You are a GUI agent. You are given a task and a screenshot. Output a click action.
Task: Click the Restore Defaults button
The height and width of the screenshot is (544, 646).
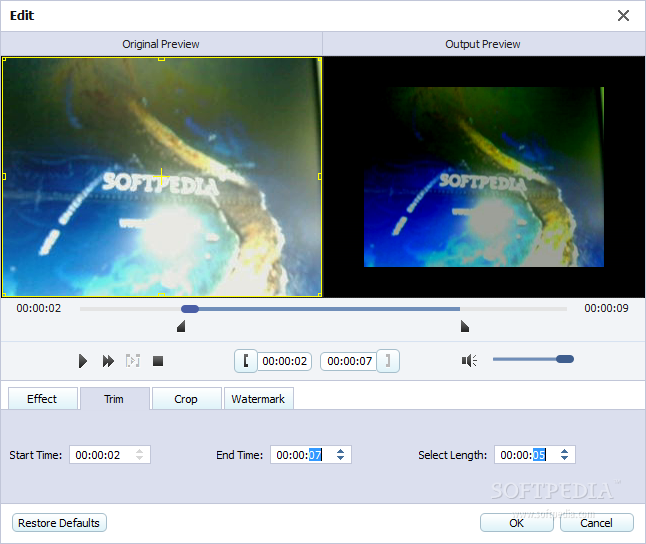pyautogui.click(x=59, y=523)
